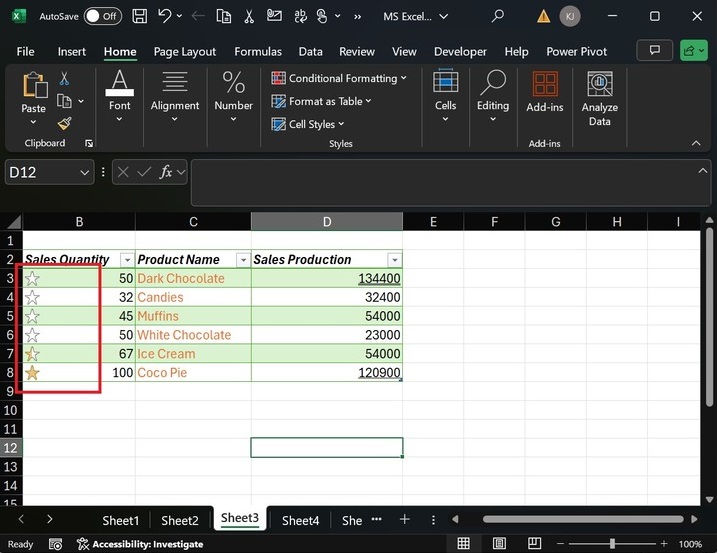Open the Sales Production column filter dropdown
717x553 pixels.
coord(394,260)
